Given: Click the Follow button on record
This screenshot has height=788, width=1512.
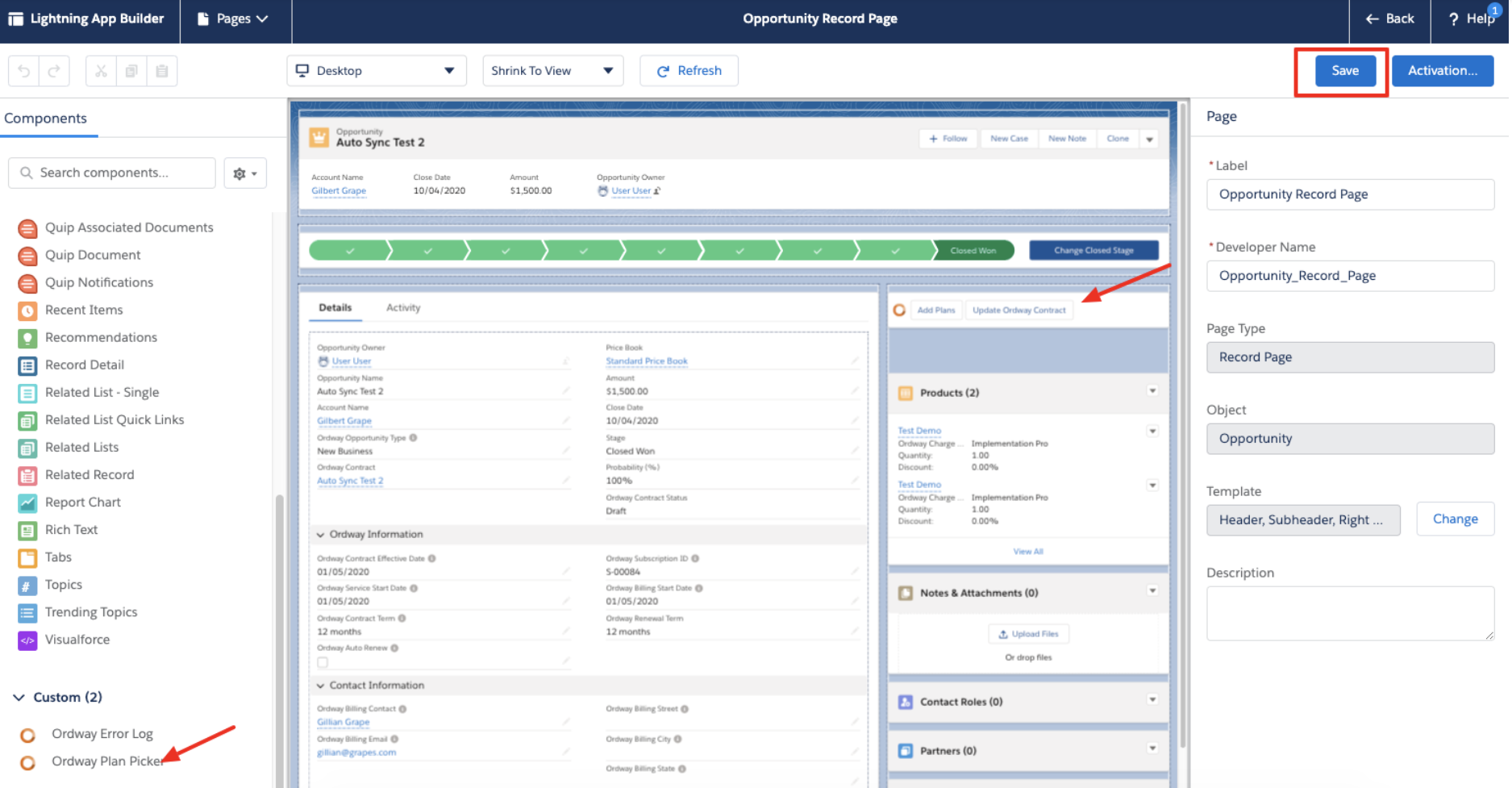Looking at the screenshot, I should (948, 139).
